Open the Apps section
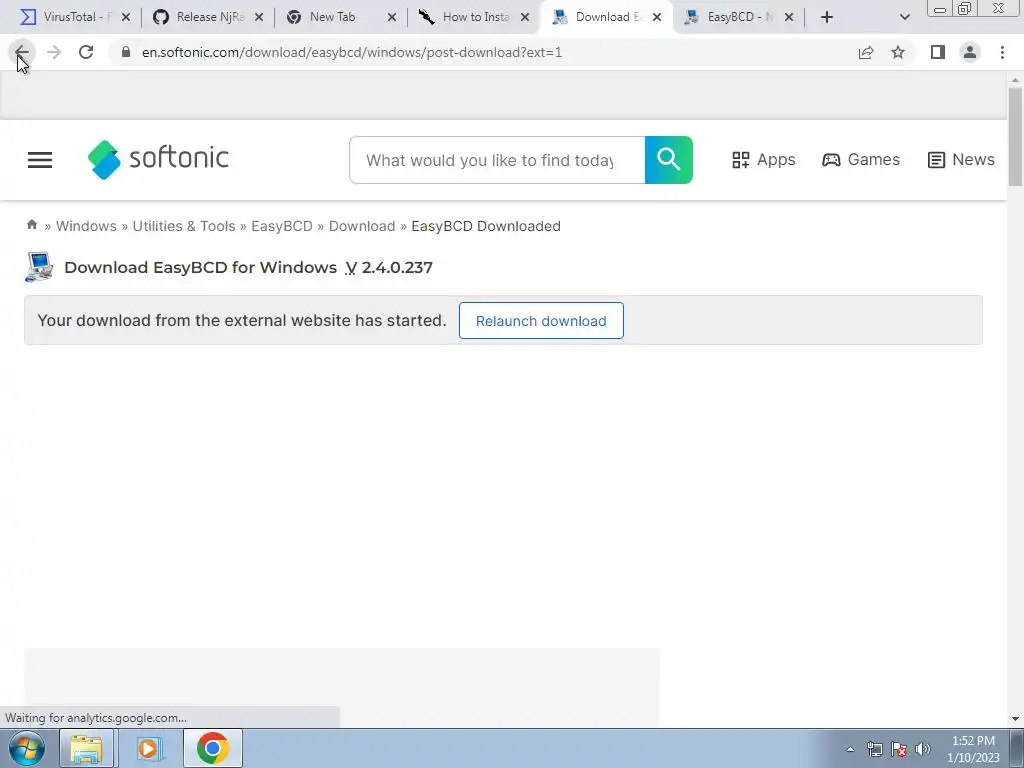1024x768 pixels. coord(763,160)
